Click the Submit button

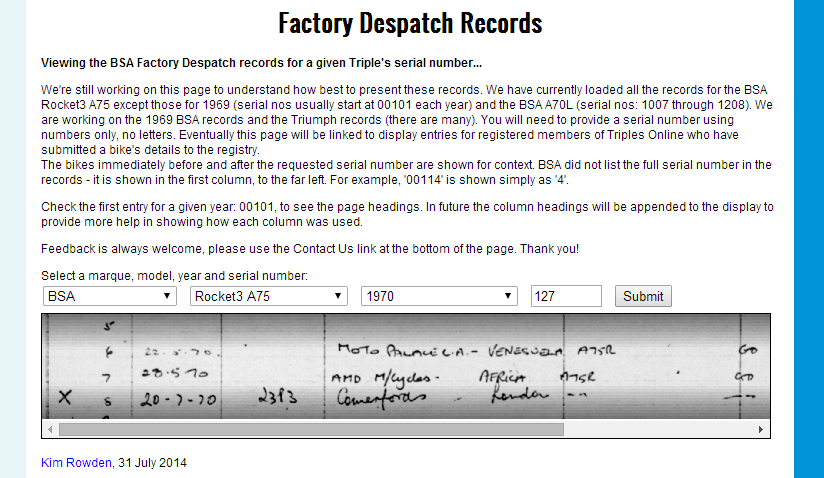[x=643, y=296]
